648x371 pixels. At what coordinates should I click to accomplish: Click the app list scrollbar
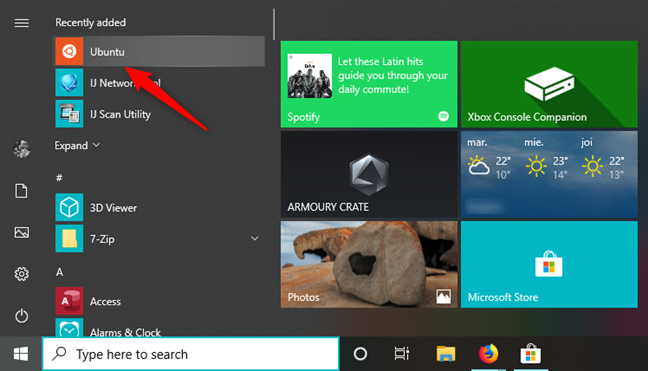274,24
